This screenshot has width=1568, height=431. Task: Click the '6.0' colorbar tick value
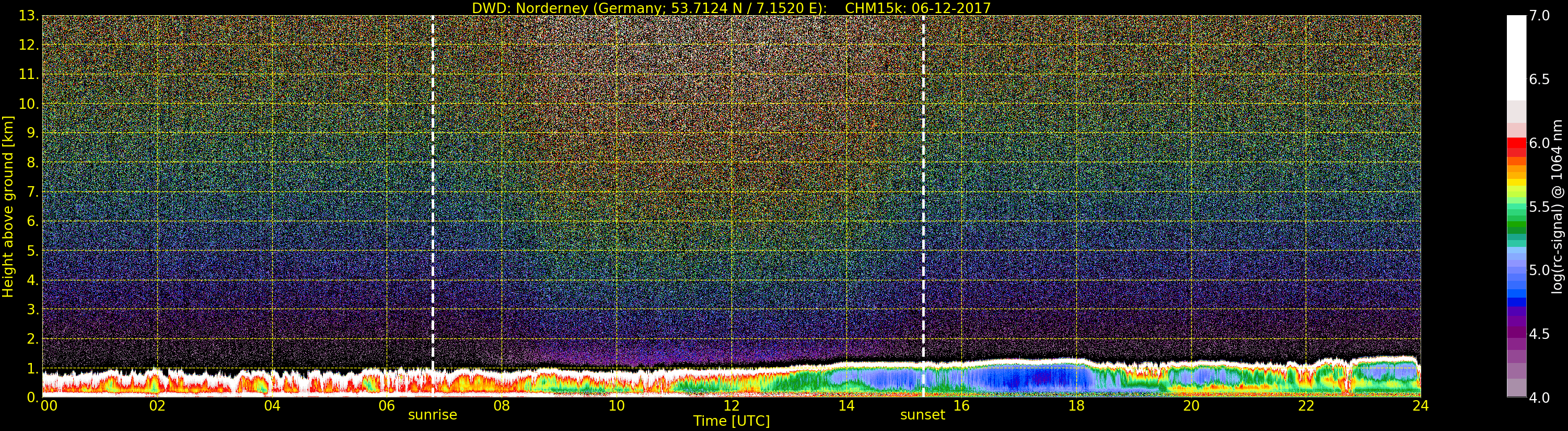pyautogui.click(x=1539, y=143)
